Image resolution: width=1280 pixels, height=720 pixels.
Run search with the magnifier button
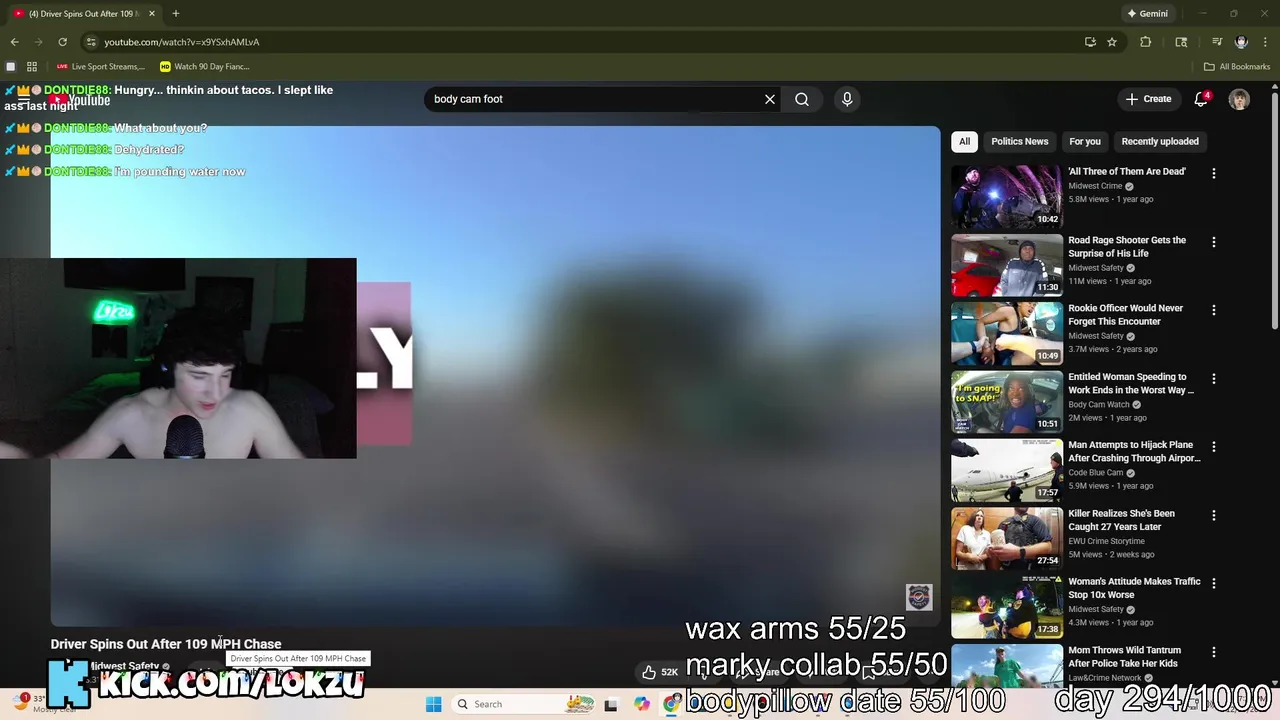click(802, 99)
